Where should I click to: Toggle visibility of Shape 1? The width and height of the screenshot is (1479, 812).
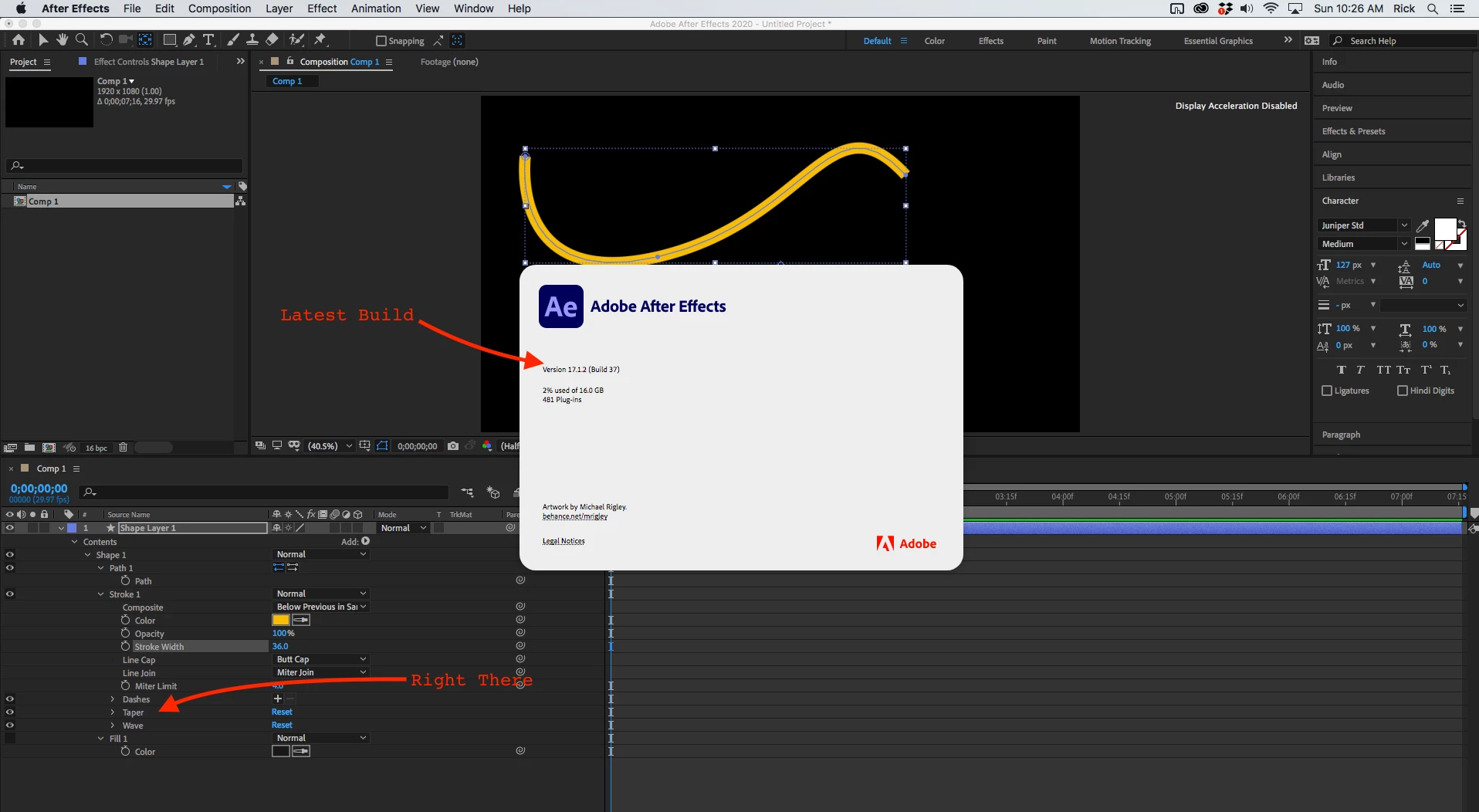coord(9,554)
